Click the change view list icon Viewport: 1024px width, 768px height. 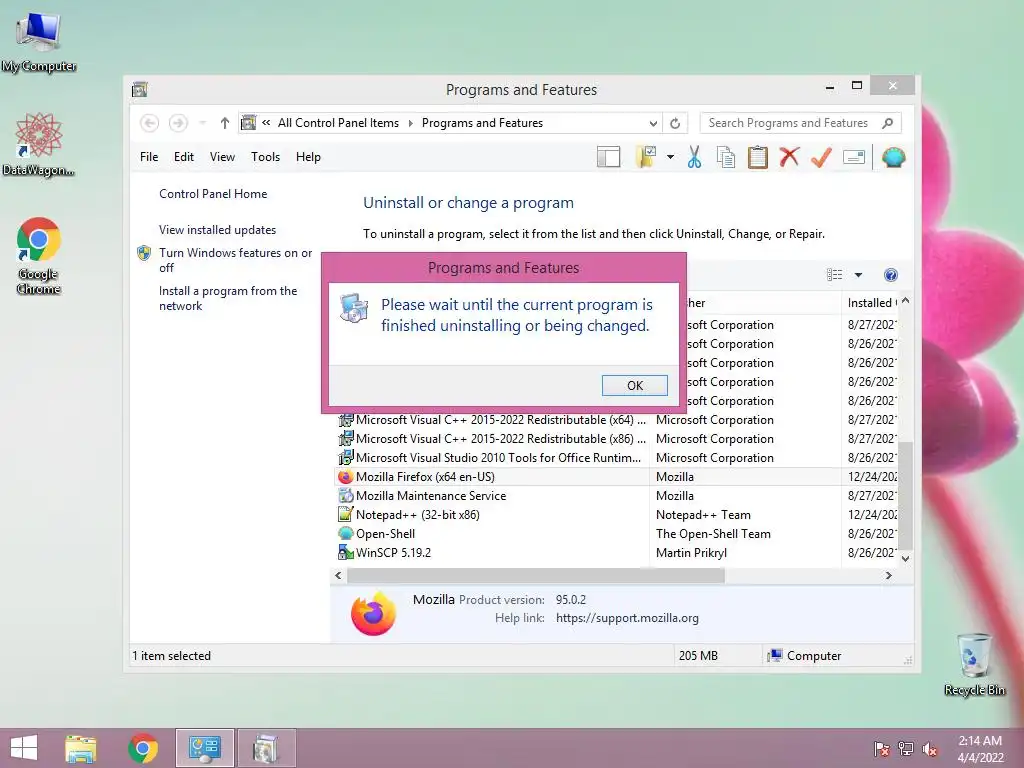(835, 275)
